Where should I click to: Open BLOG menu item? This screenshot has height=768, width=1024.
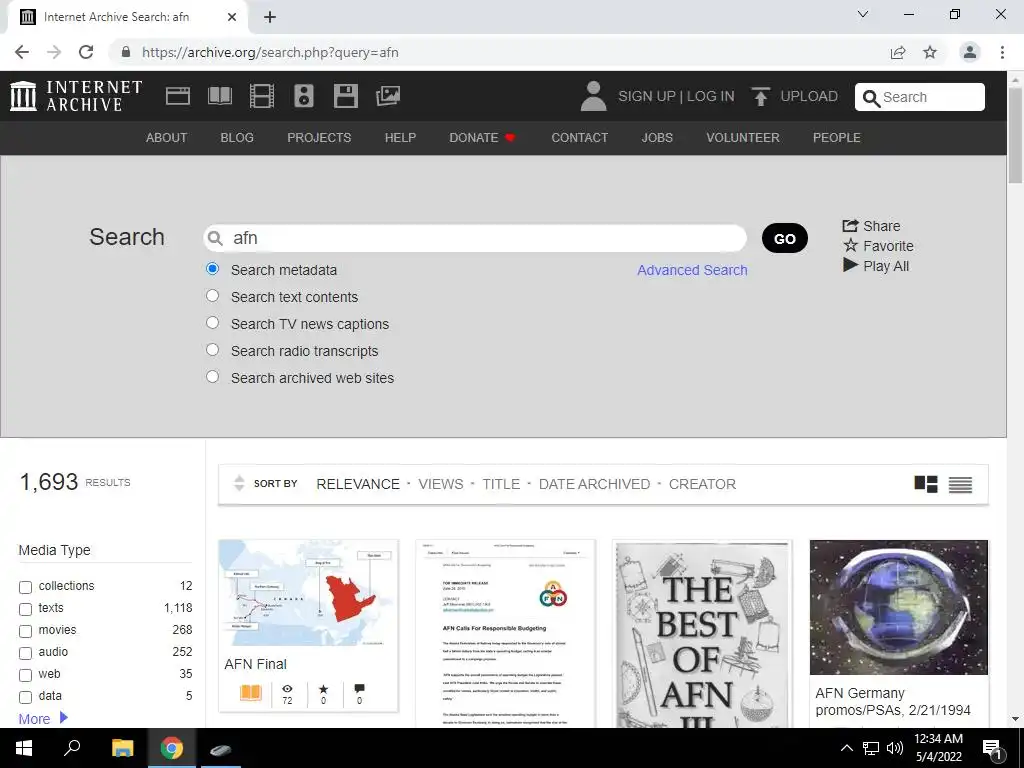click(x=237, y=138)
